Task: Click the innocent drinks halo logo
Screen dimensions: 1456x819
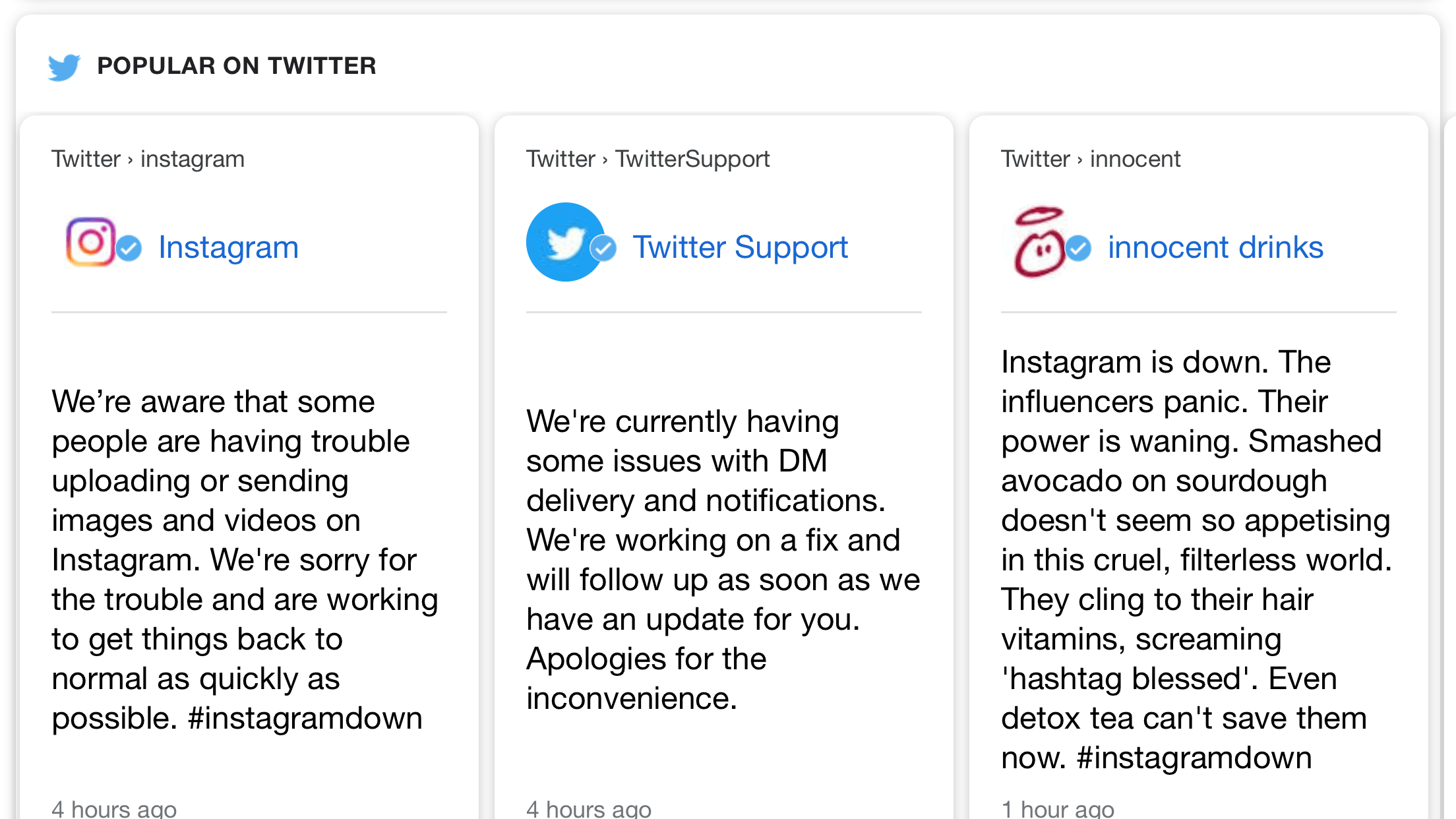Action: click(1039, 242)
